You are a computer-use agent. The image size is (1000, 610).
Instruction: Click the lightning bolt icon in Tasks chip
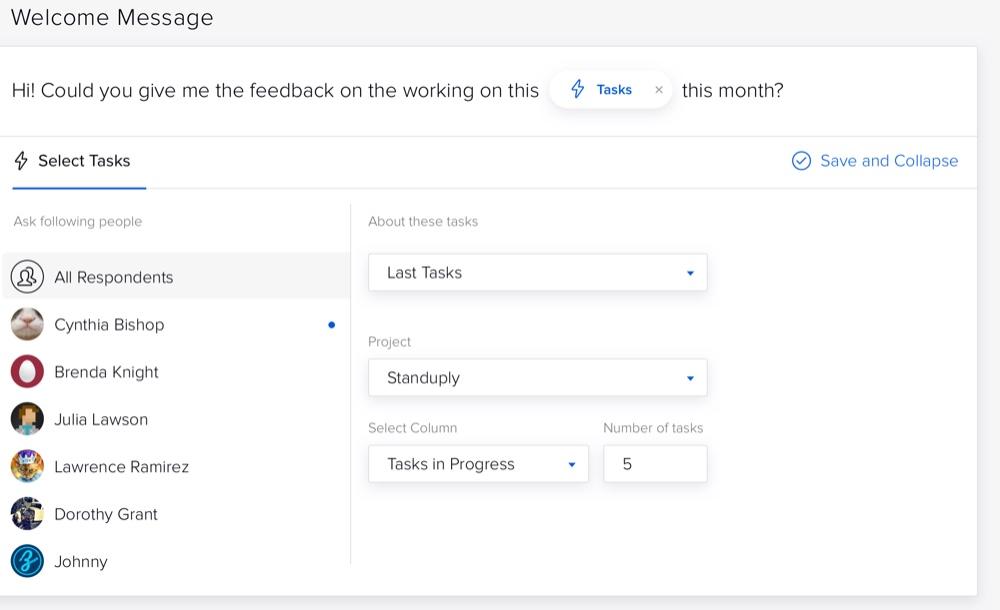[x=577, y=89]
